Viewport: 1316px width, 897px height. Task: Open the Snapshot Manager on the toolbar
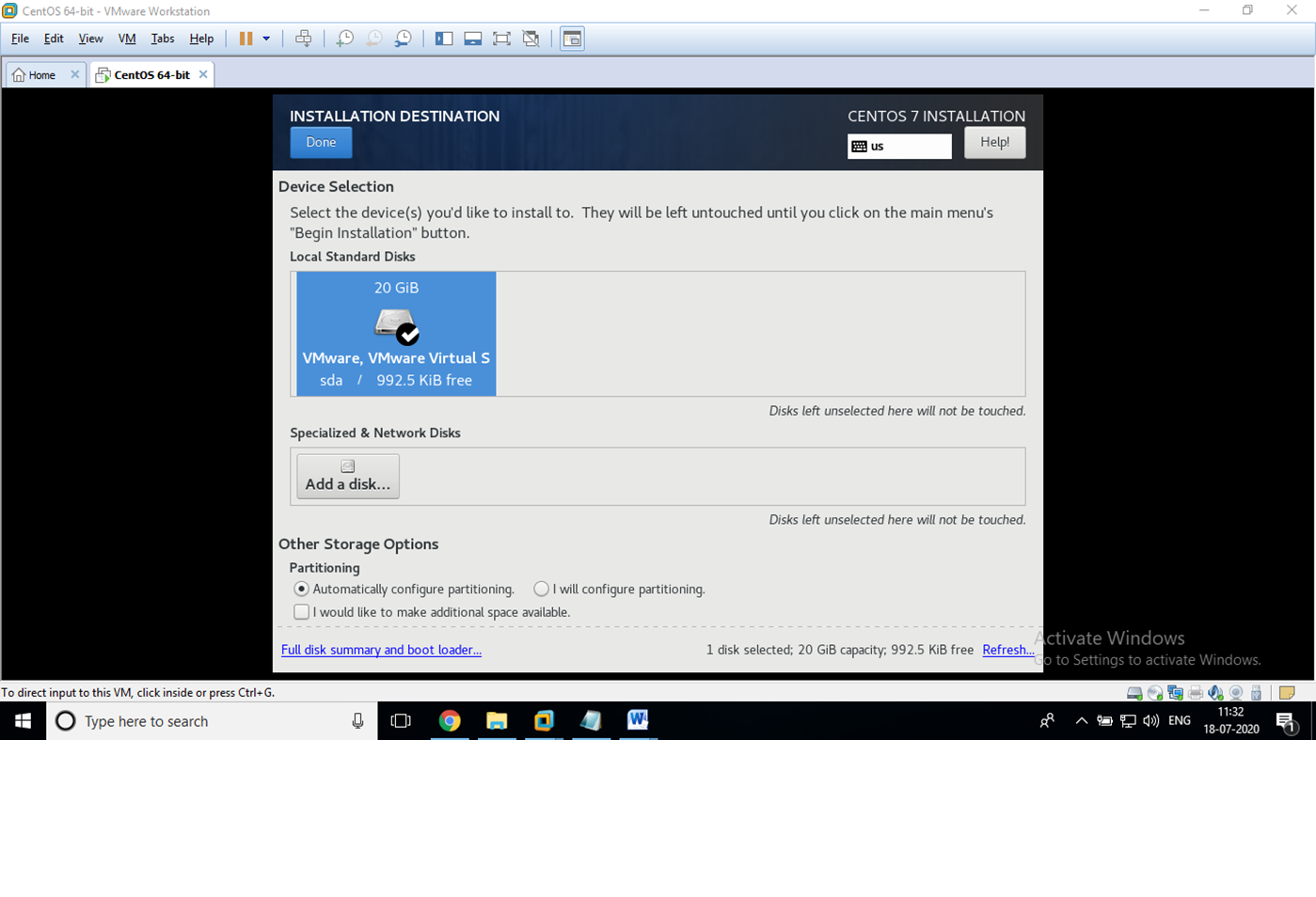403,38
